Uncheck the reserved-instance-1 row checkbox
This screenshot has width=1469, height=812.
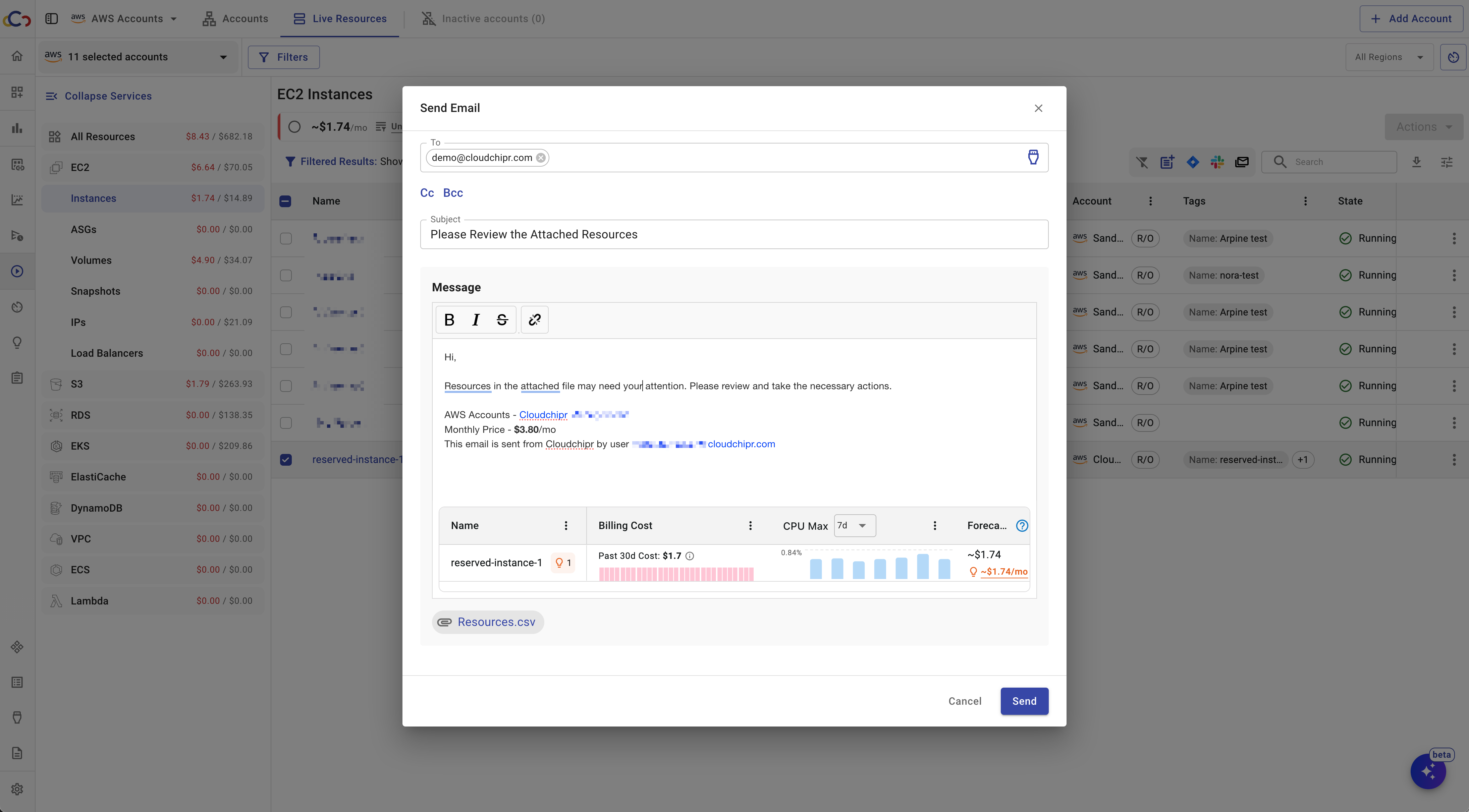[286, 460]
